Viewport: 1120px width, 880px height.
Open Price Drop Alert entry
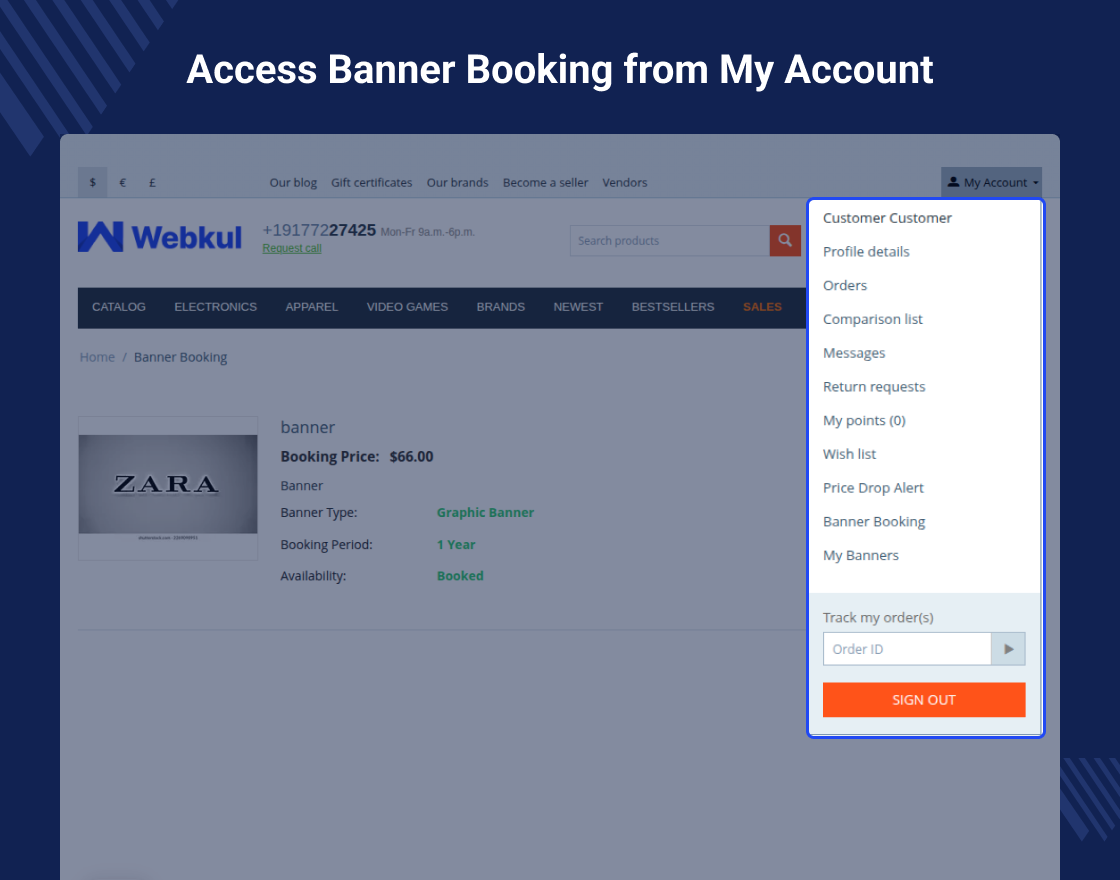[873, 488]
